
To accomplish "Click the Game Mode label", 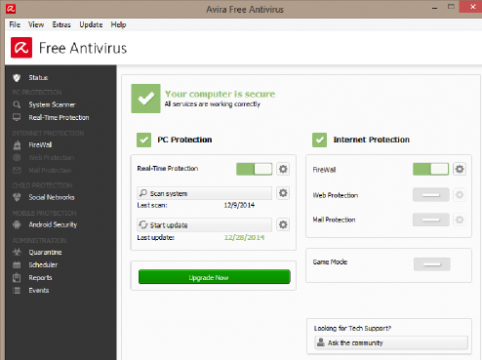I will click(330, 262).
